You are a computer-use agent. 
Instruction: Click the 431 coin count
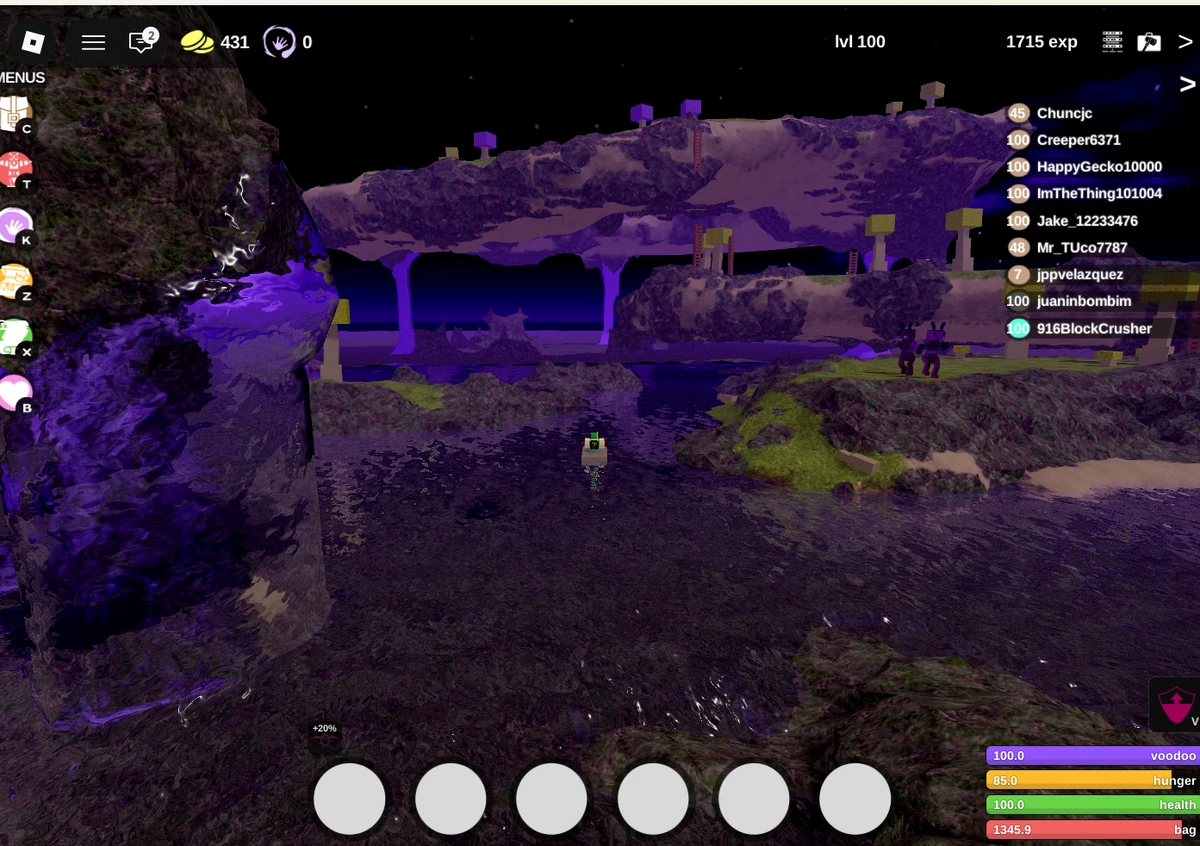coord(235,43)
